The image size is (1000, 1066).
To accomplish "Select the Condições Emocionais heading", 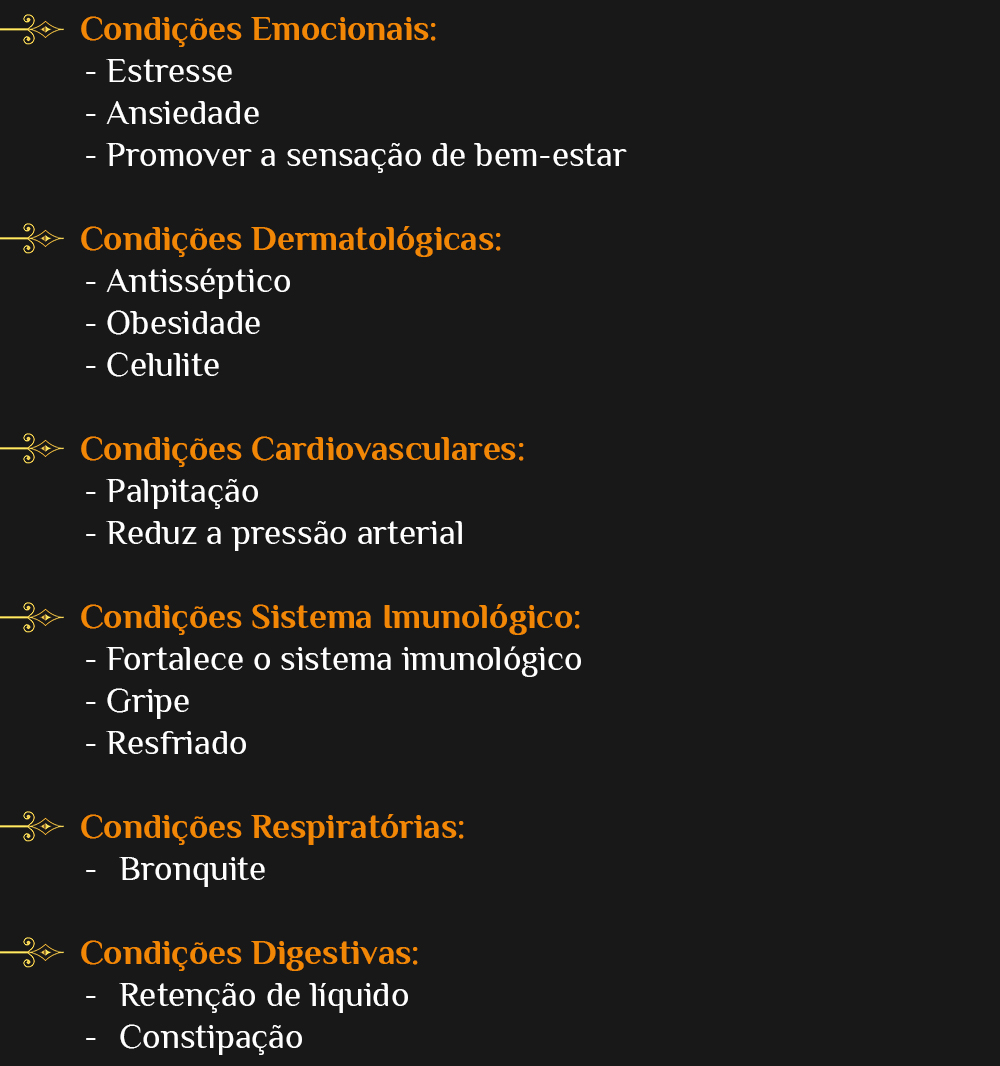I will click(258, 30).
